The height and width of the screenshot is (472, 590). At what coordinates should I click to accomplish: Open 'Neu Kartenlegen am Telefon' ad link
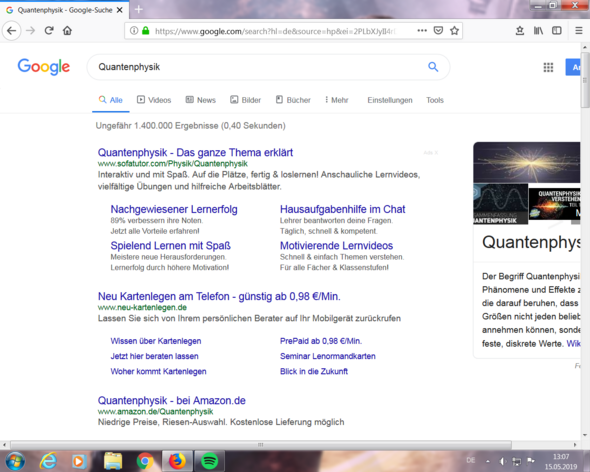click(x=219, y=297)
